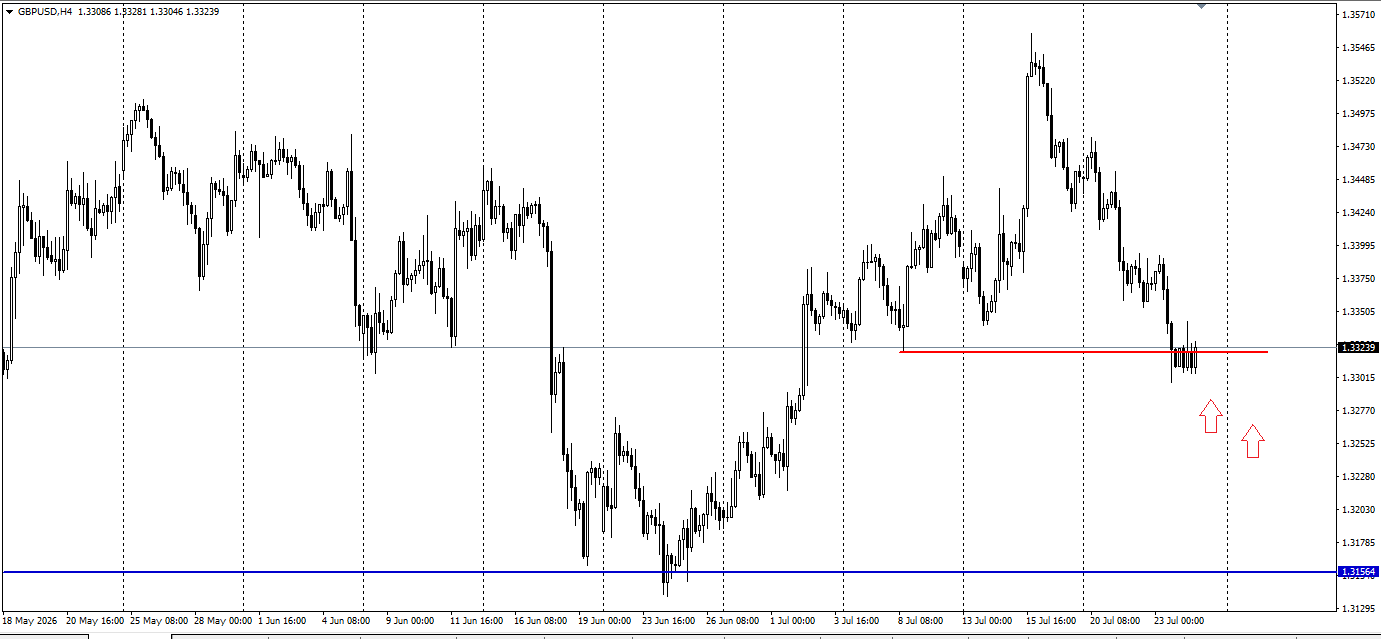Click the small triangle before GBPUSD,H4 title
1381x639 pixels.
pyautogui.click(x=9, y=12)
